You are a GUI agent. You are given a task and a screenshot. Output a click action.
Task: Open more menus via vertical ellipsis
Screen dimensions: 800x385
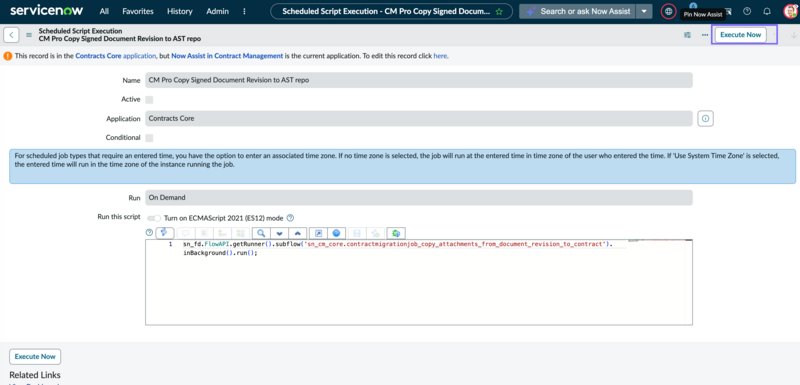click(244, 11)
